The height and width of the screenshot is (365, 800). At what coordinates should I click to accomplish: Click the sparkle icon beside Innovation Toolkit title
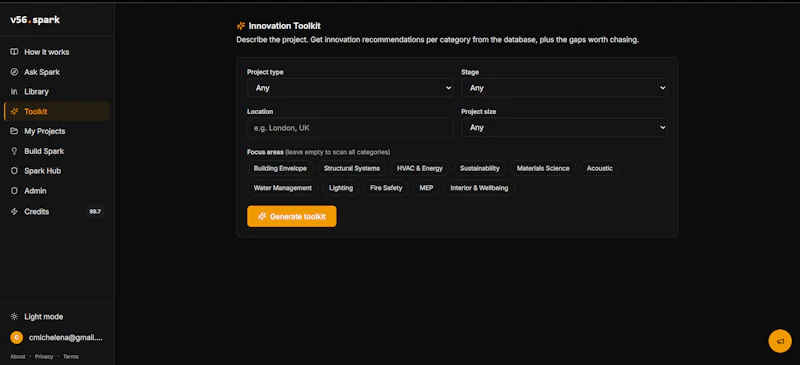[x=241, y=26]
